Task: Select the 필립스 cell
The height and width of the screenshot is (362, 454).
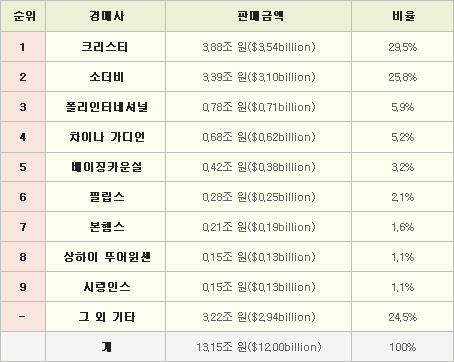Action: click(106, 197)
